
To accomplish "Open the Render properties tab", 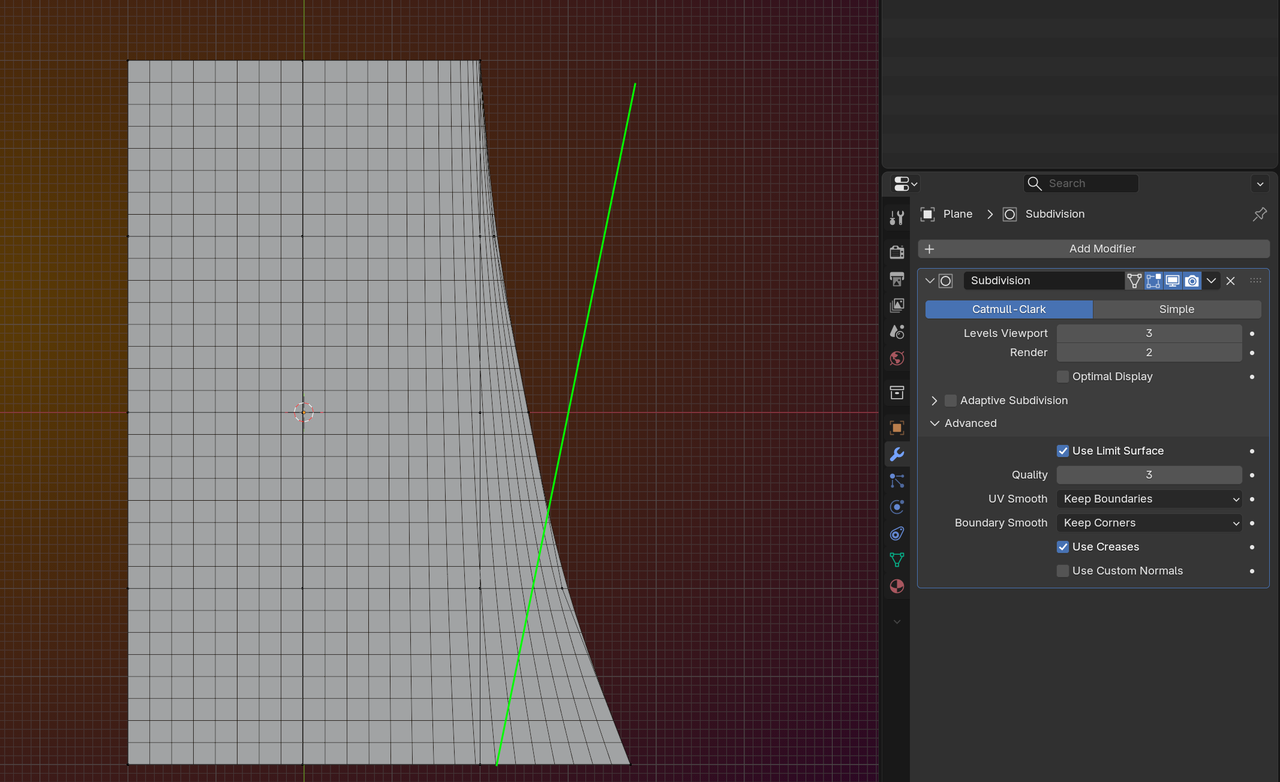I will point(897,252).
